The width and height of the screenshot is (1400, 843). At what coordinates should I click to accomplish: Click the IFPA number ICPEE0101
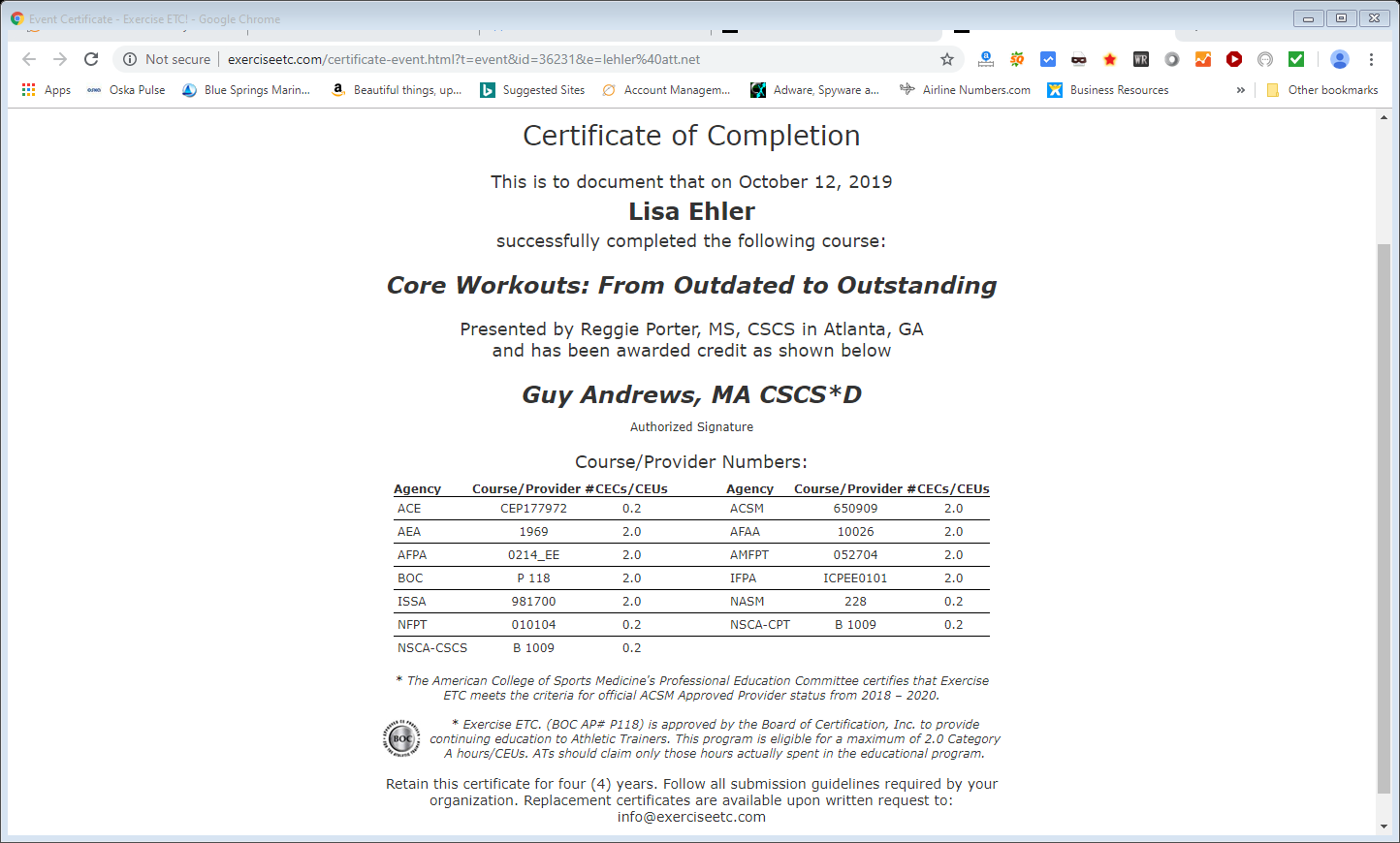[855, 578]
